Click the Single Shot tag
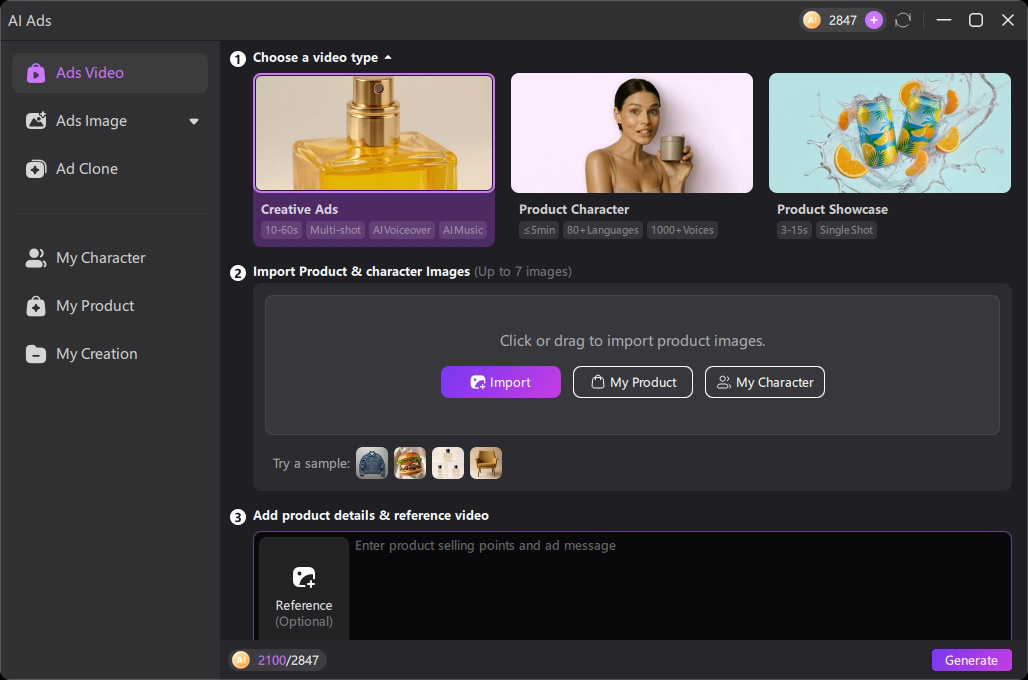This screenshot has height=680, width=1028. [846, 230]
